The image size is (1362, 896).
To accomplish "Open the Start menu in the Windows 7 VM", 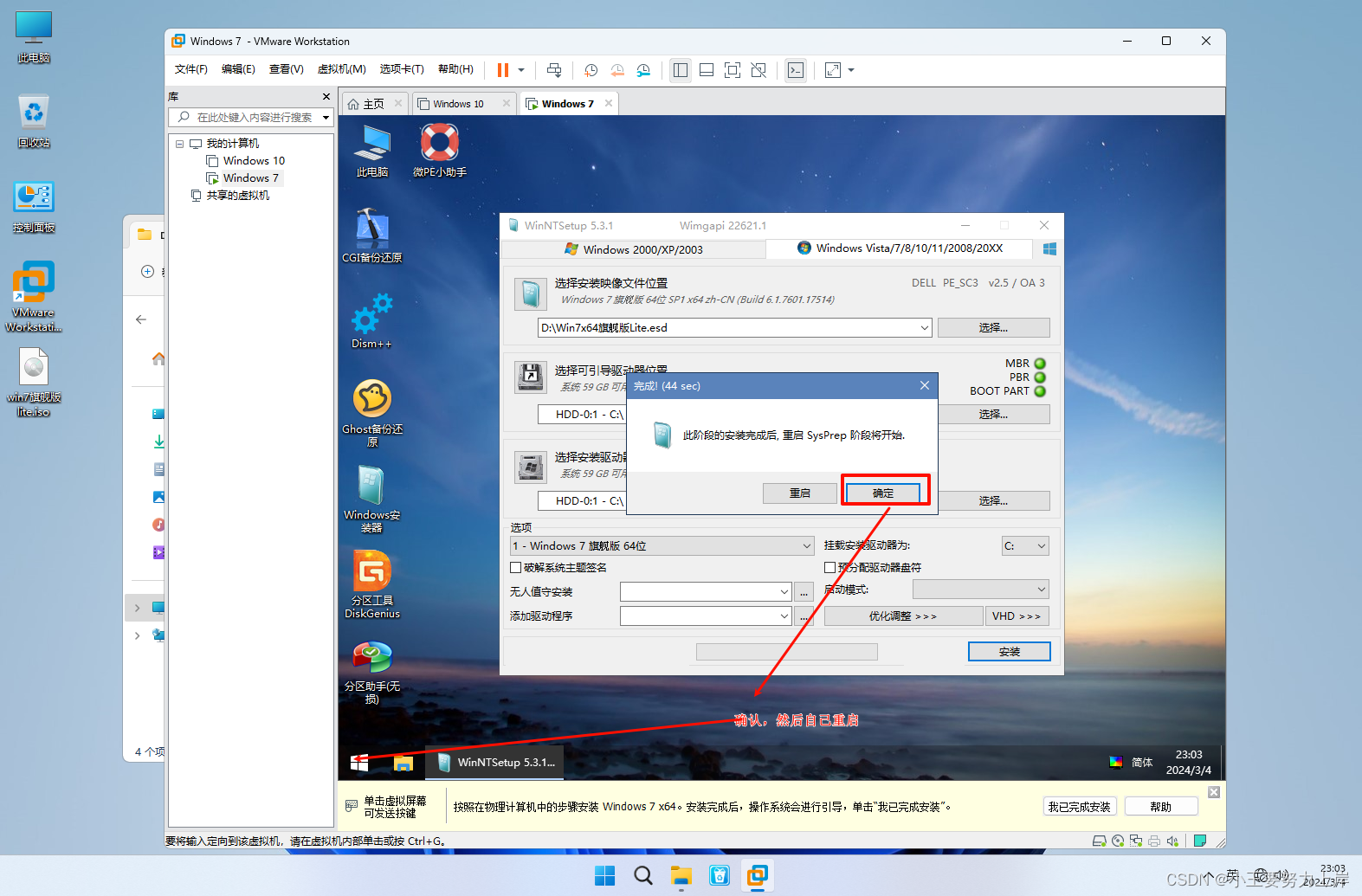I will point(359,763).
